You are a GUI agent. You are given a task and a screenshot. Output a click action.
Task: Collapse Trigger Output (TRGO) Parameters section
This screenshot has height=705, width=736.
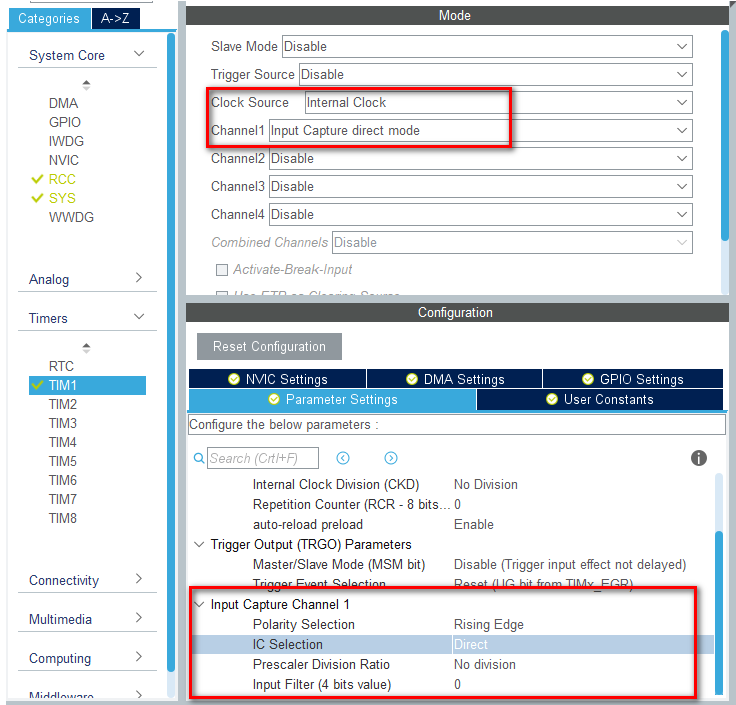(x=199, y=544)
